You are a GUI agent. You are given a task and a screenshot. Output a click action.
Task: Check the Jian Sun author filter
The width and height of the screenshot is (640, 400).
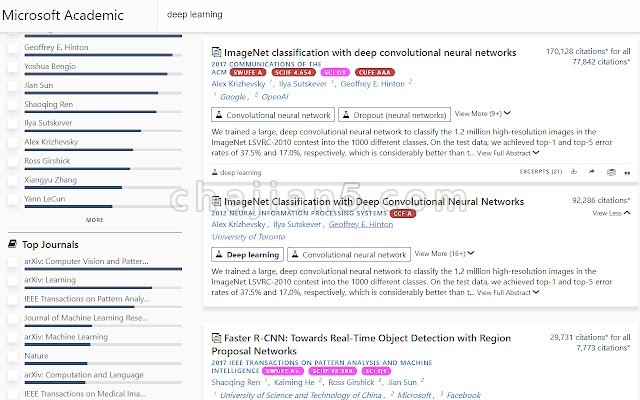point(13,86)
